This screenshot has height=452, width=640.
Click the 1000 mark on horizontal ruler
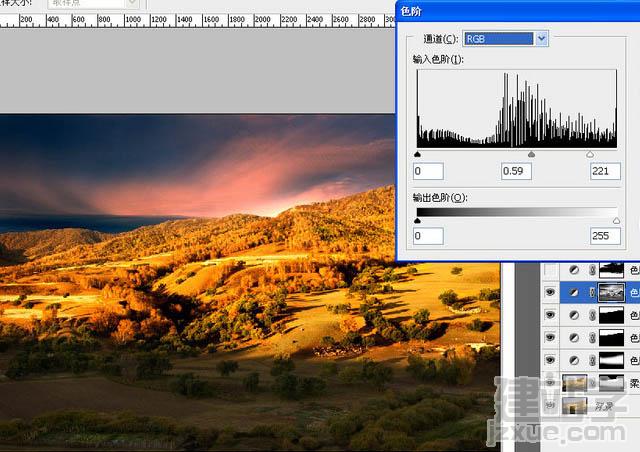(133, 19)
